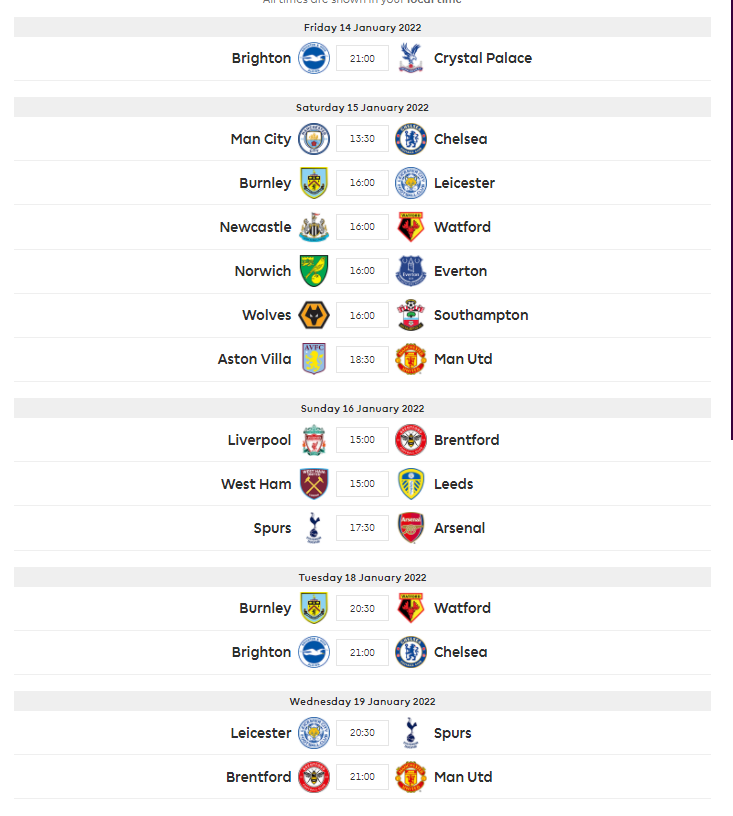The width and height of the screenshot is (733, 816).
Task: Open the 20:30 Burnley v Watford kickoff
Action: click(x=362, y=608)
